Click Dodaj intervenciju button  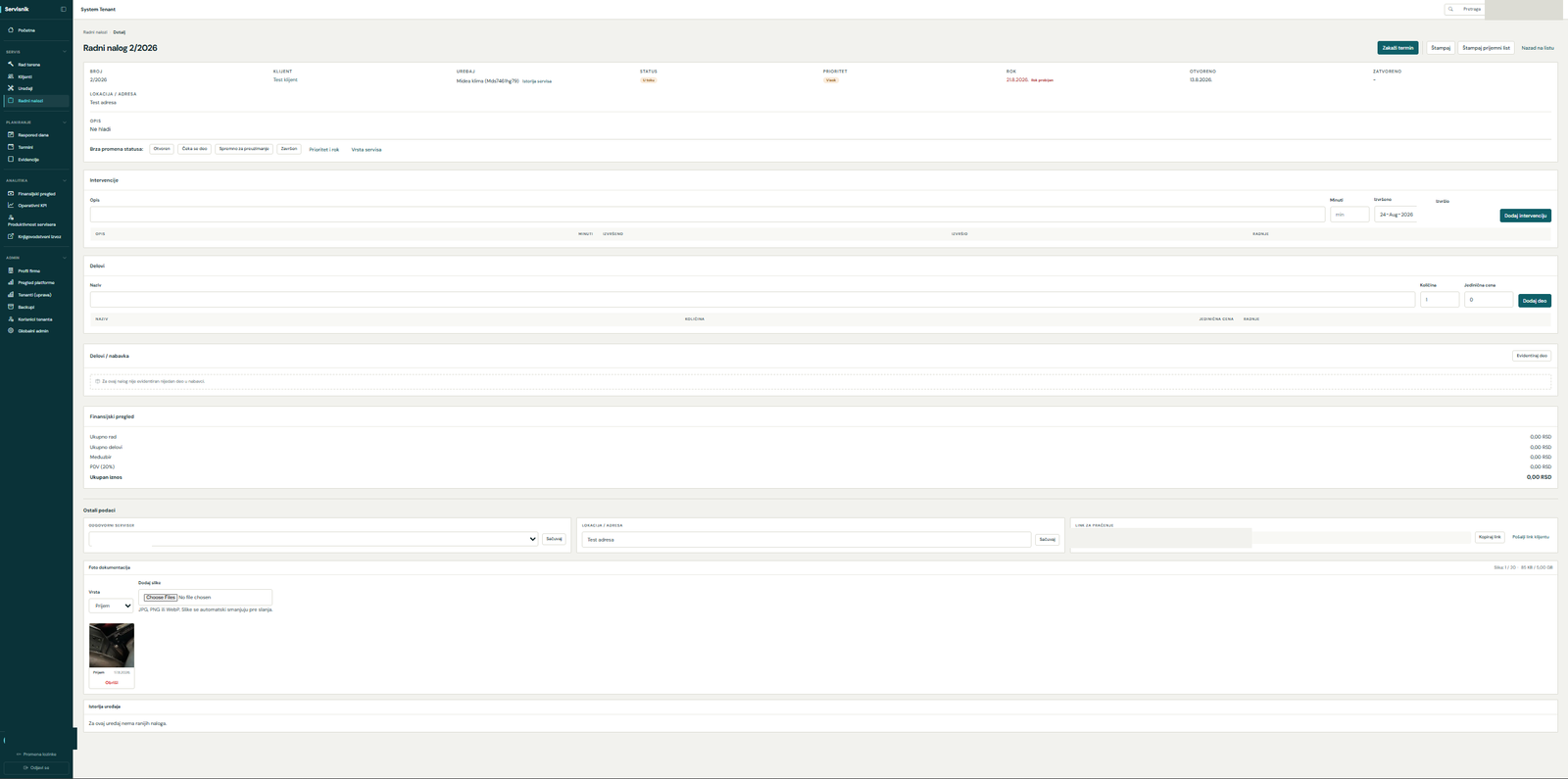pos(1525,216)
